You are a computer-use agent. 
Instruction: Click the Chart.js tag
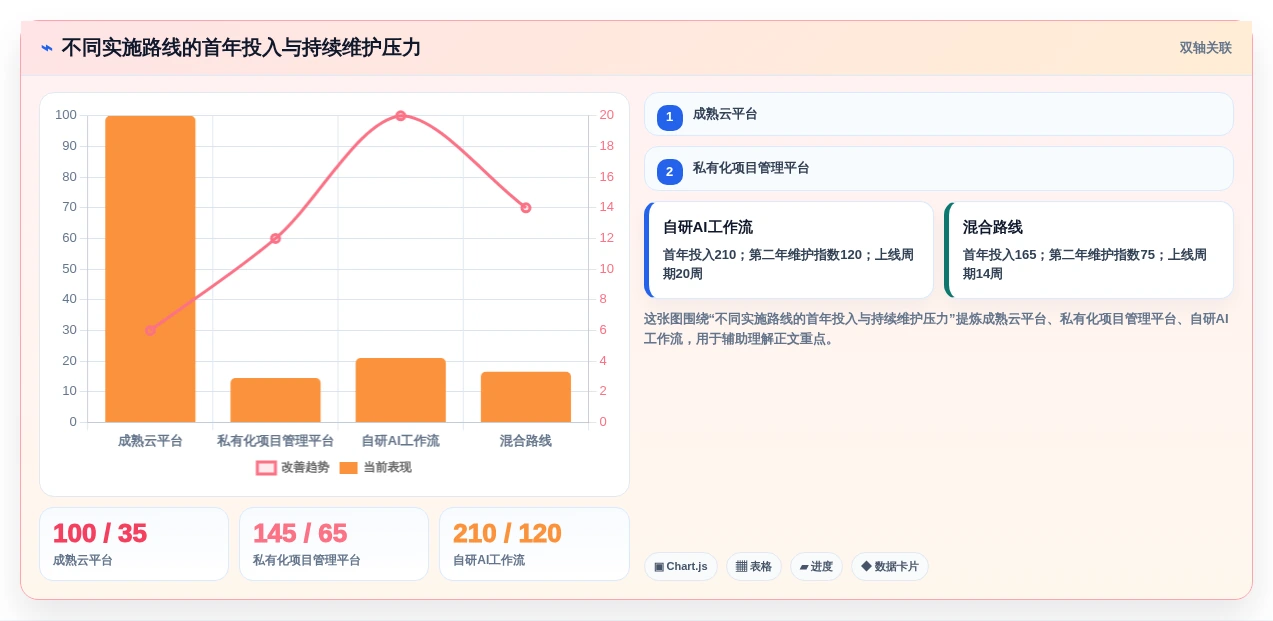point(681,567)
